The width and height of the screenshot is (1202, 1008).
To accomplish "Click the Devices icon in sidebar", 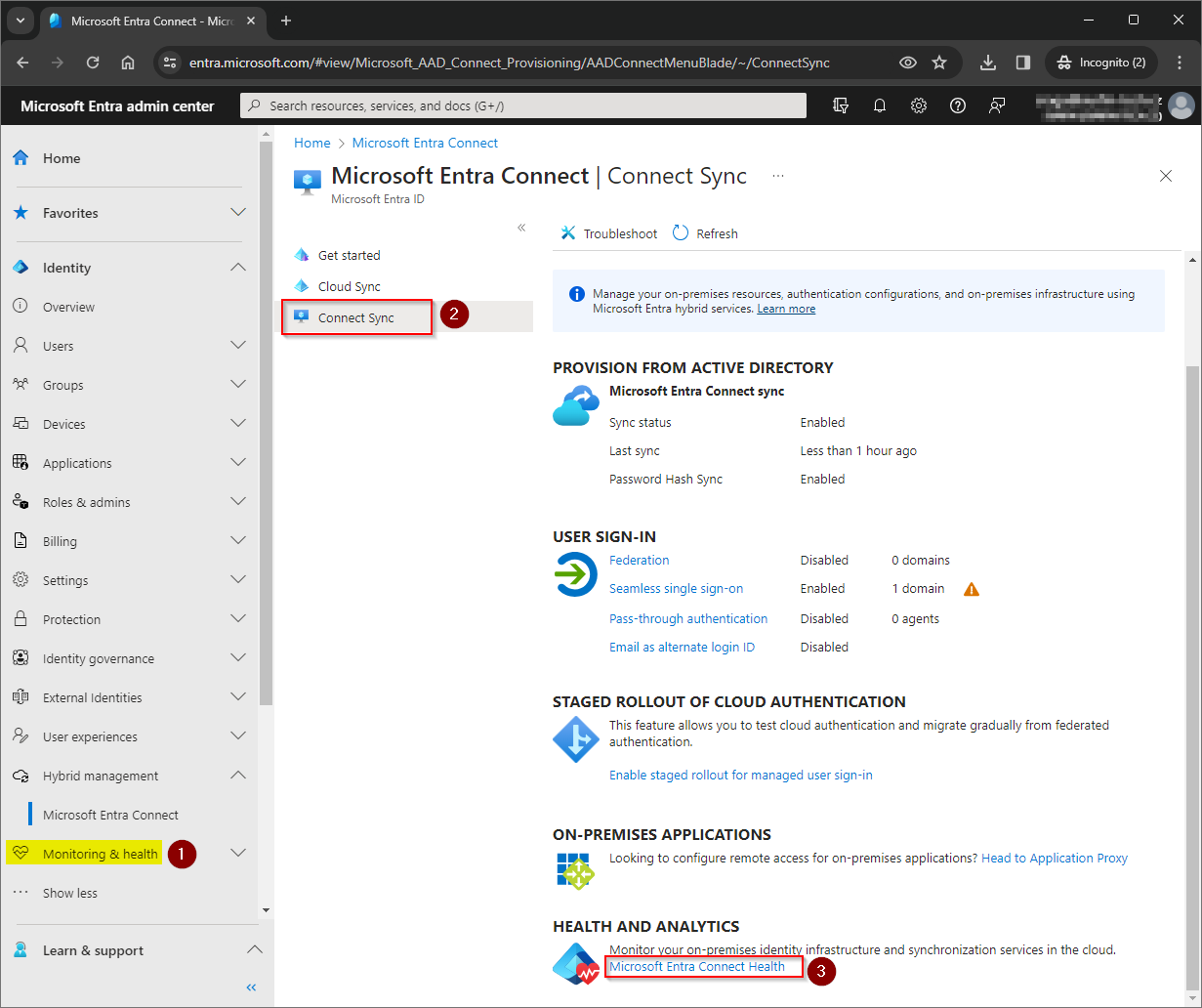I will (x=21, y=424).
